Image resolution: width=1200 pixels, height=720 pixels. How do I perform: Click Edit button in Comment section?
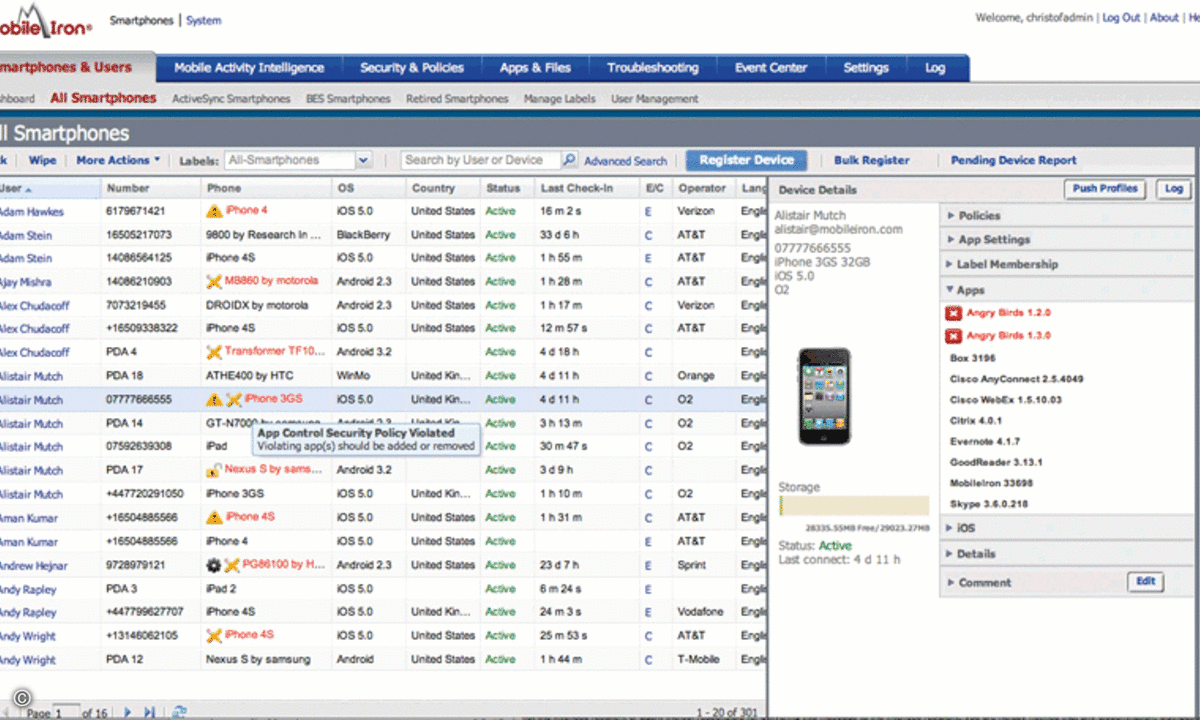click(1145, 582)
